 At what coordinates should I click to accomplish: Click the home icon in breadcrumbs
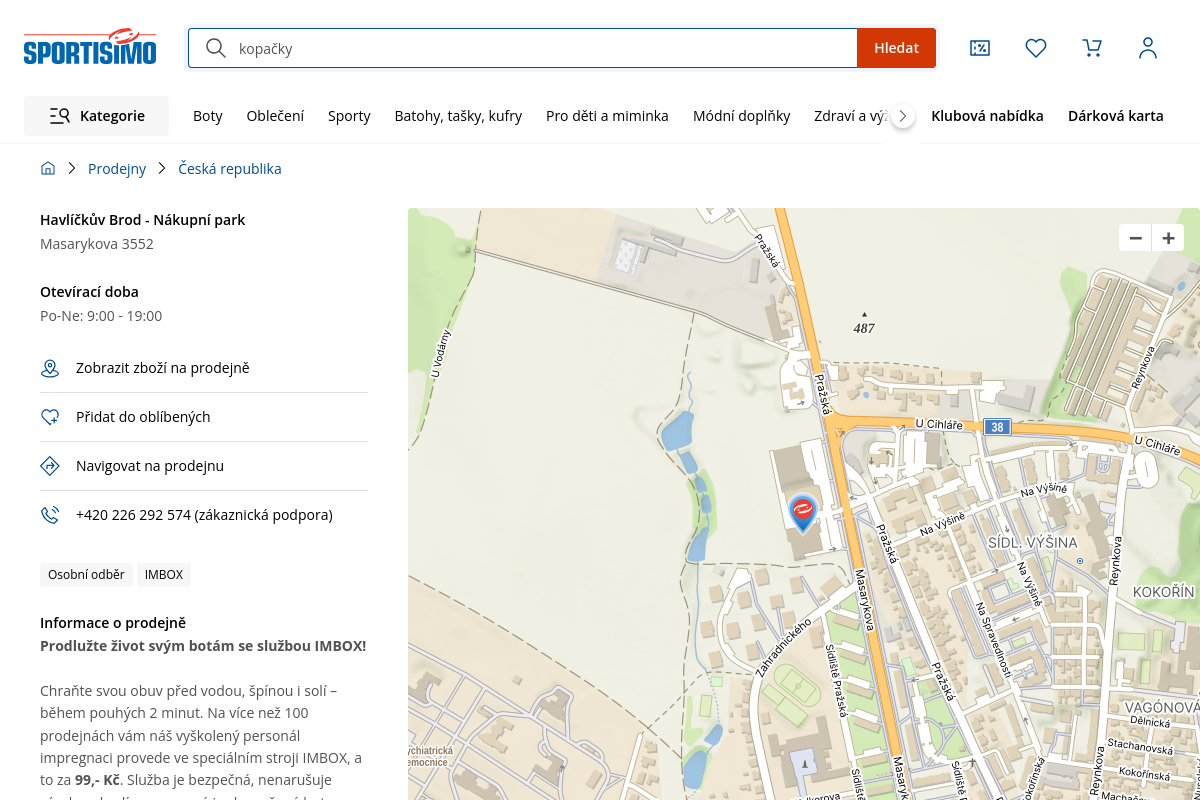click(48, 169)
